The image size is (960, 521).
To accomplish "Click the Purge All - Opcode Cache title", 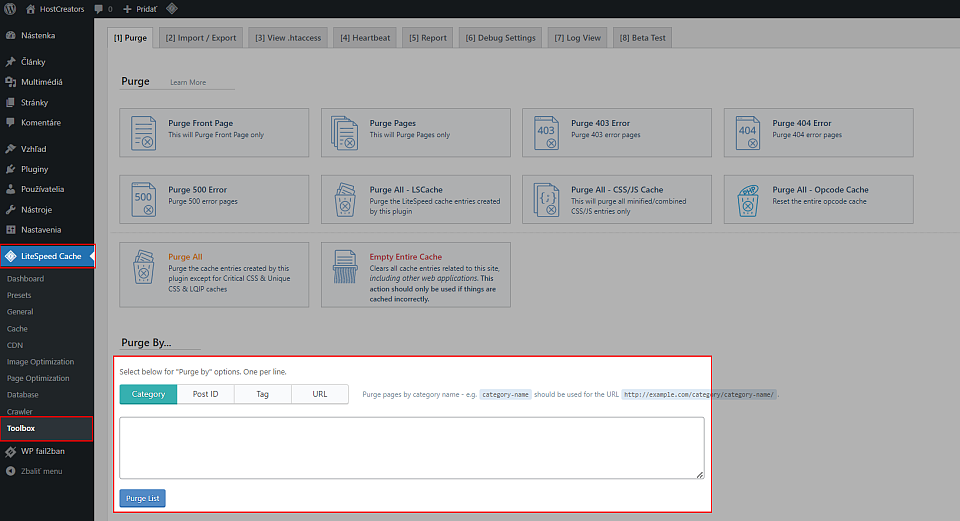I will (x=820, y=190).
